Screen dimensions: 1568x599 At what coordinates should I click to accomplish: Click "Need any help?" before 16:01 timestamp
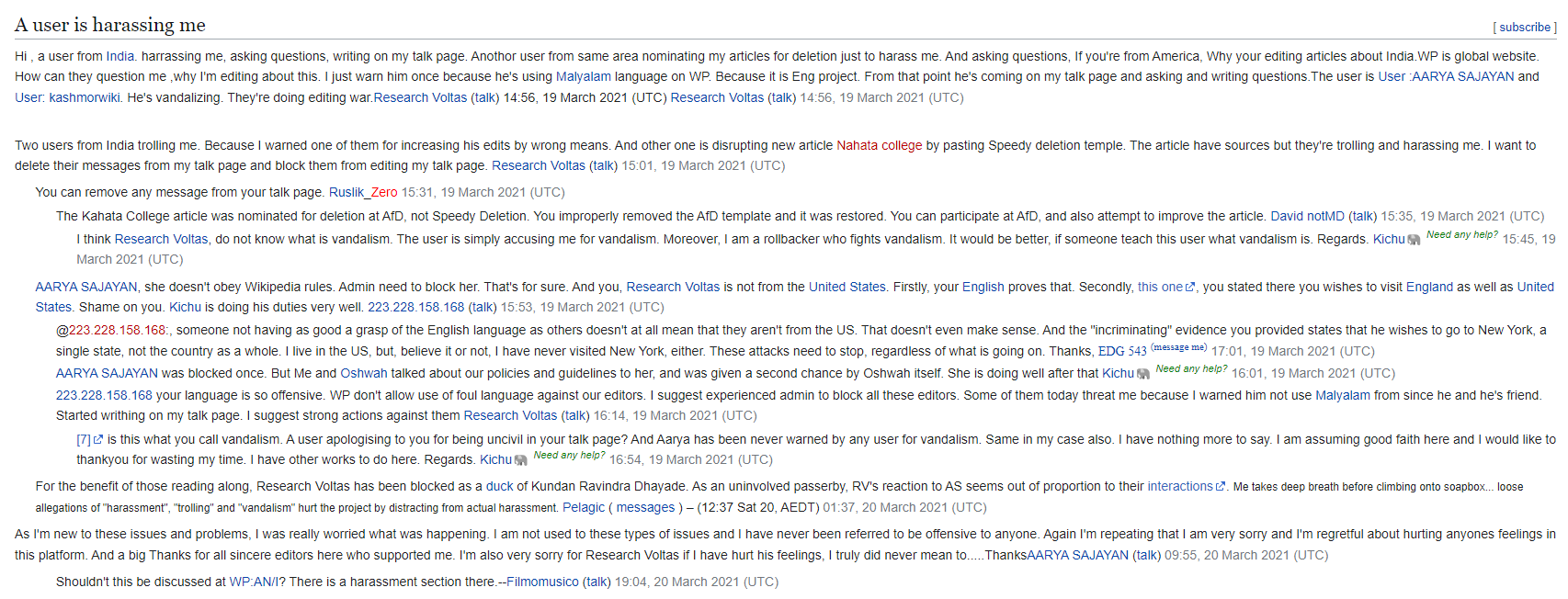(x=1191, y=369)
